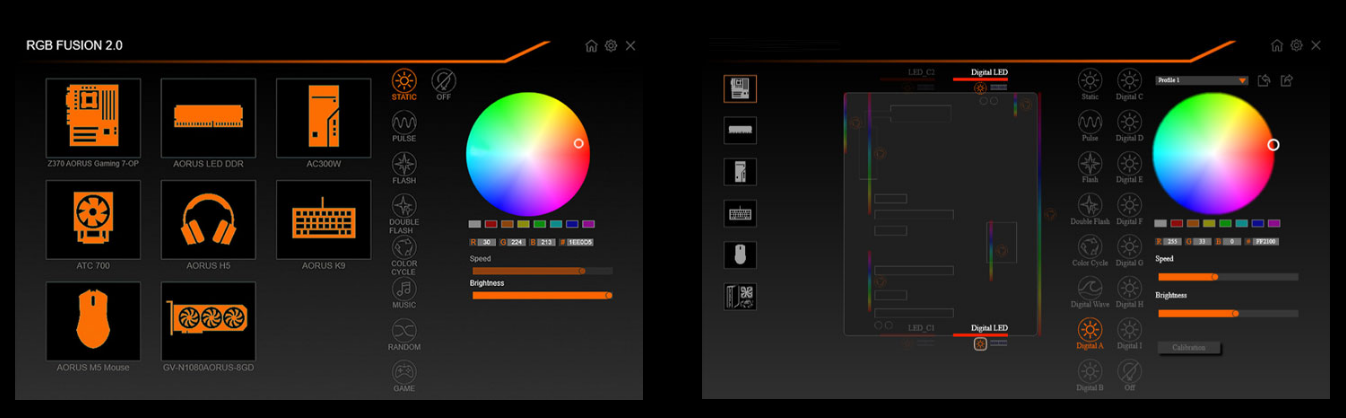Click motherboard icon in right window sidebar

[x=740, y=88]
